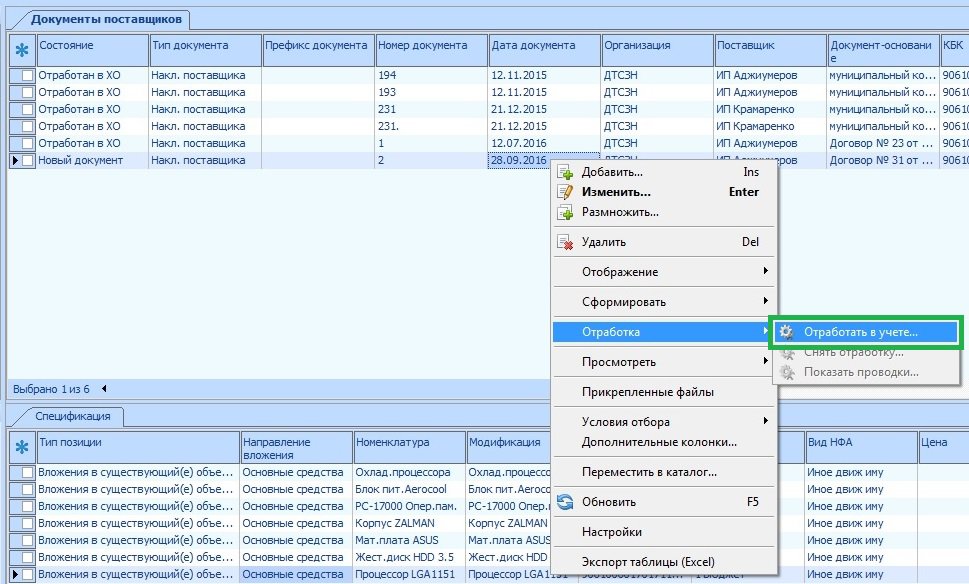Click the Add (Добавить) document icon
Screen dimensions: 969x584
[565, 172]
